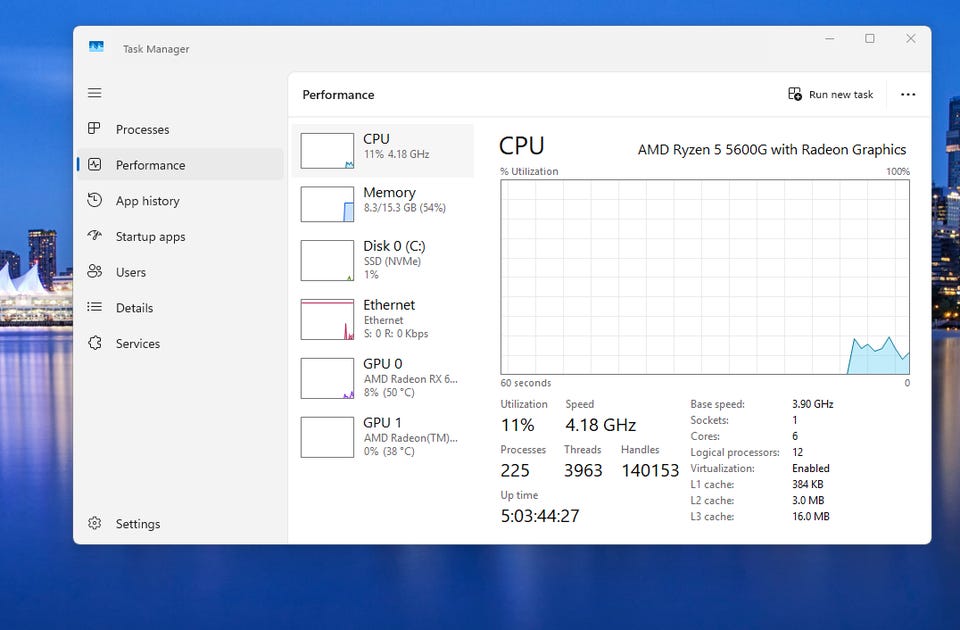Open the Services page
The image size is (960, 630).
[180, 343]
